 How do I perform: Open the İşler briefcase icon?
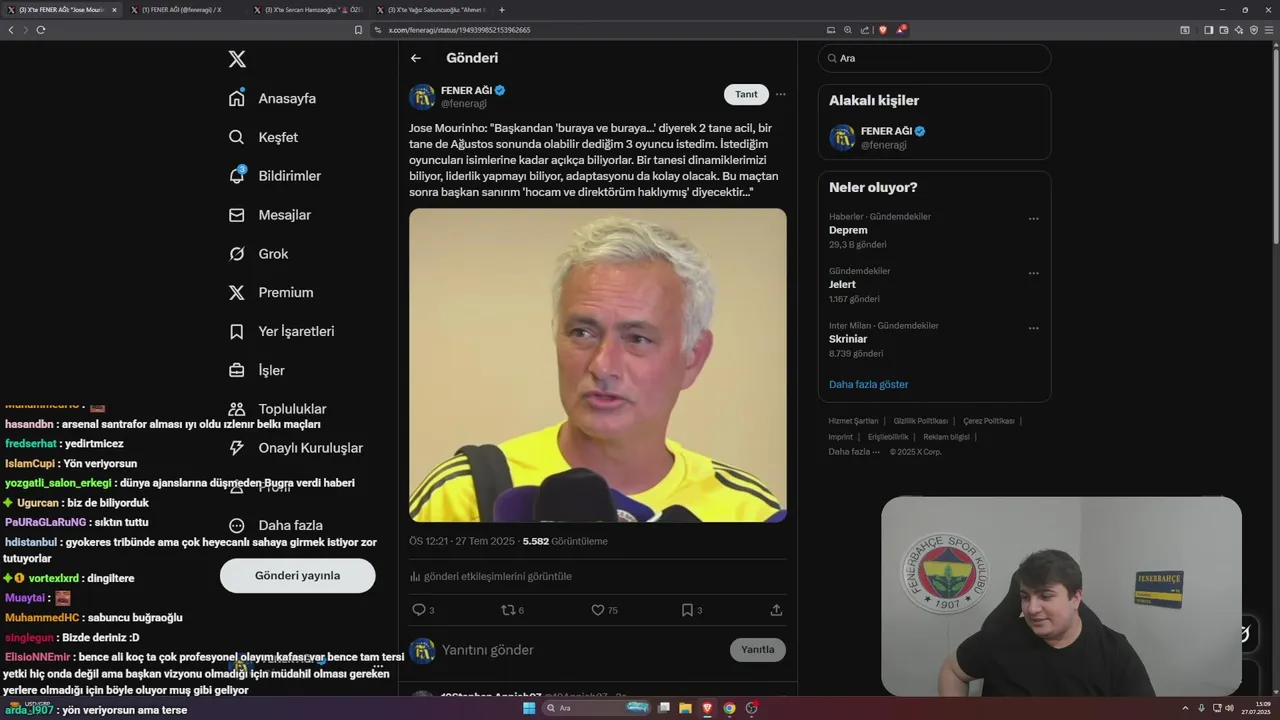click(237, 370)
